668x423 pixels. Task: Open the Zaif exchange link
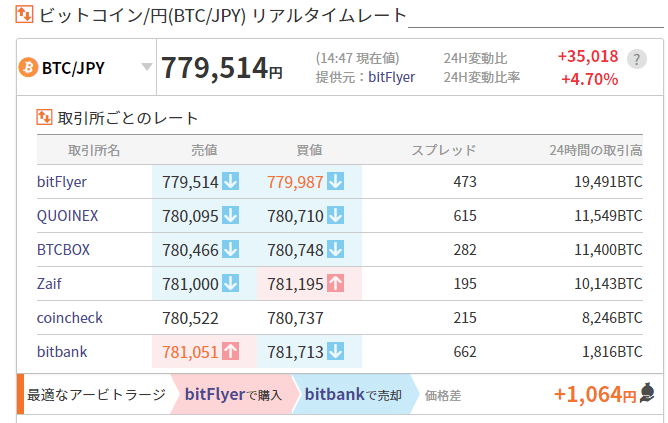click(48, 284)
